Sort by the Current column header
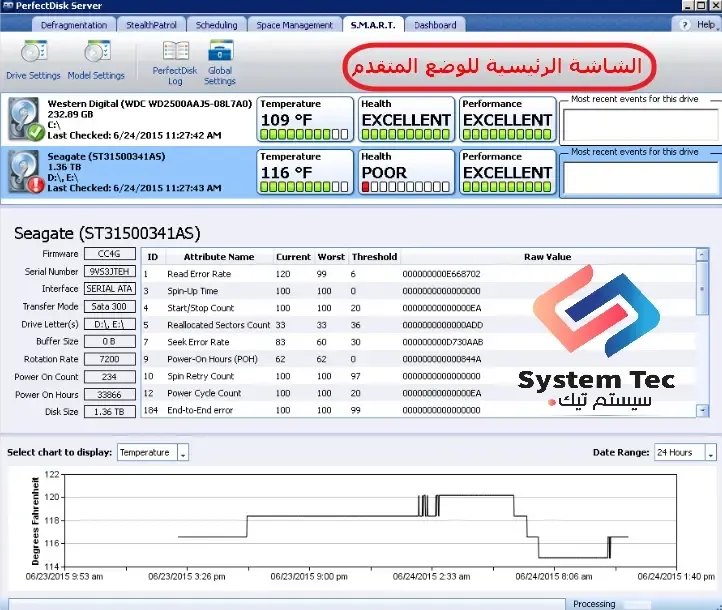The height and width of the screenshot is (610, 722). pyautogui.click(x=293, y=257)
